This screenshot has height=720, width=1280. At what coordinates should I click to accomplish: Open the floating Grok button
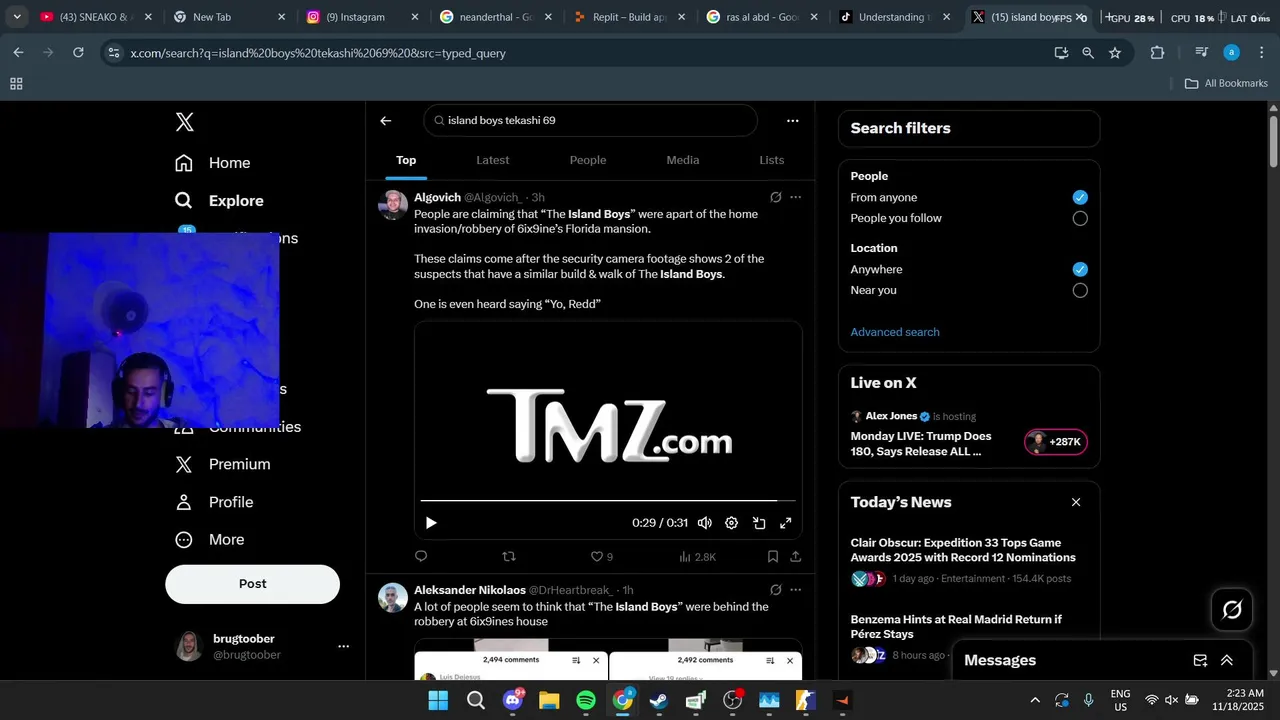1232,609
